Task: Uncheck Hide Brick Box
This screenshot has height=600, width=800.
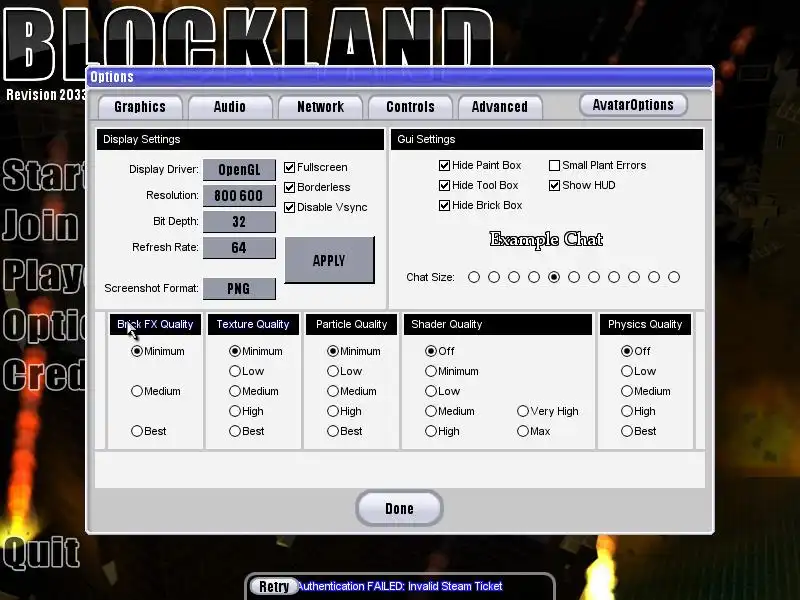Action: 444,205
